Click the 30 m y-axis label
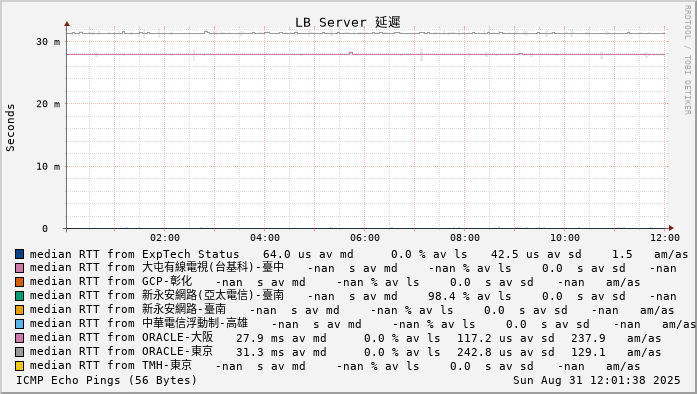The width and height of the screenshot is (697, 394). [48, 42]
